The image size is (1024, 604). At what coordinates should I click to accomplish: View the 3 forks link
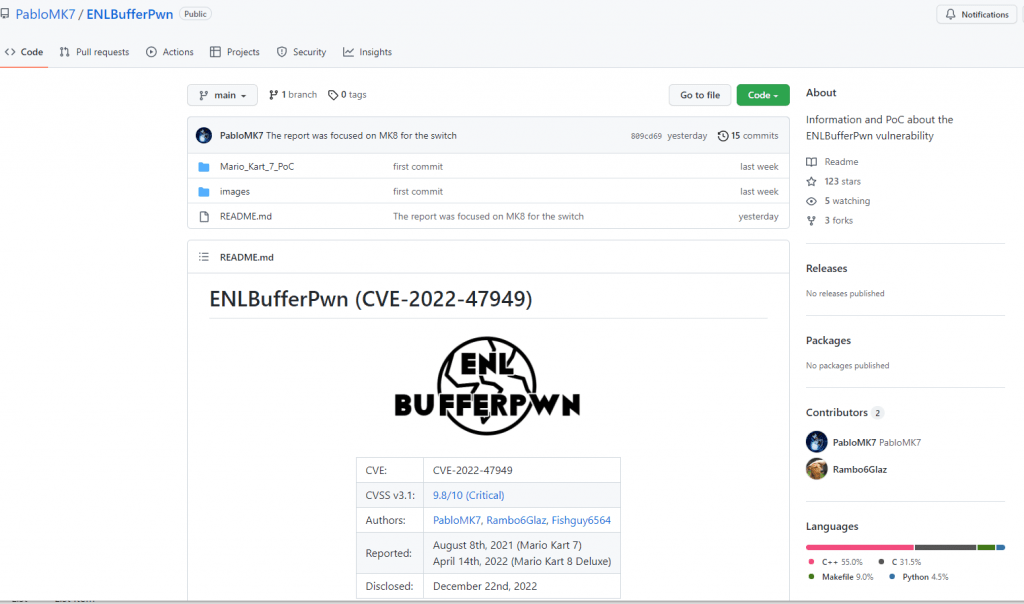[x=839, y=221]
